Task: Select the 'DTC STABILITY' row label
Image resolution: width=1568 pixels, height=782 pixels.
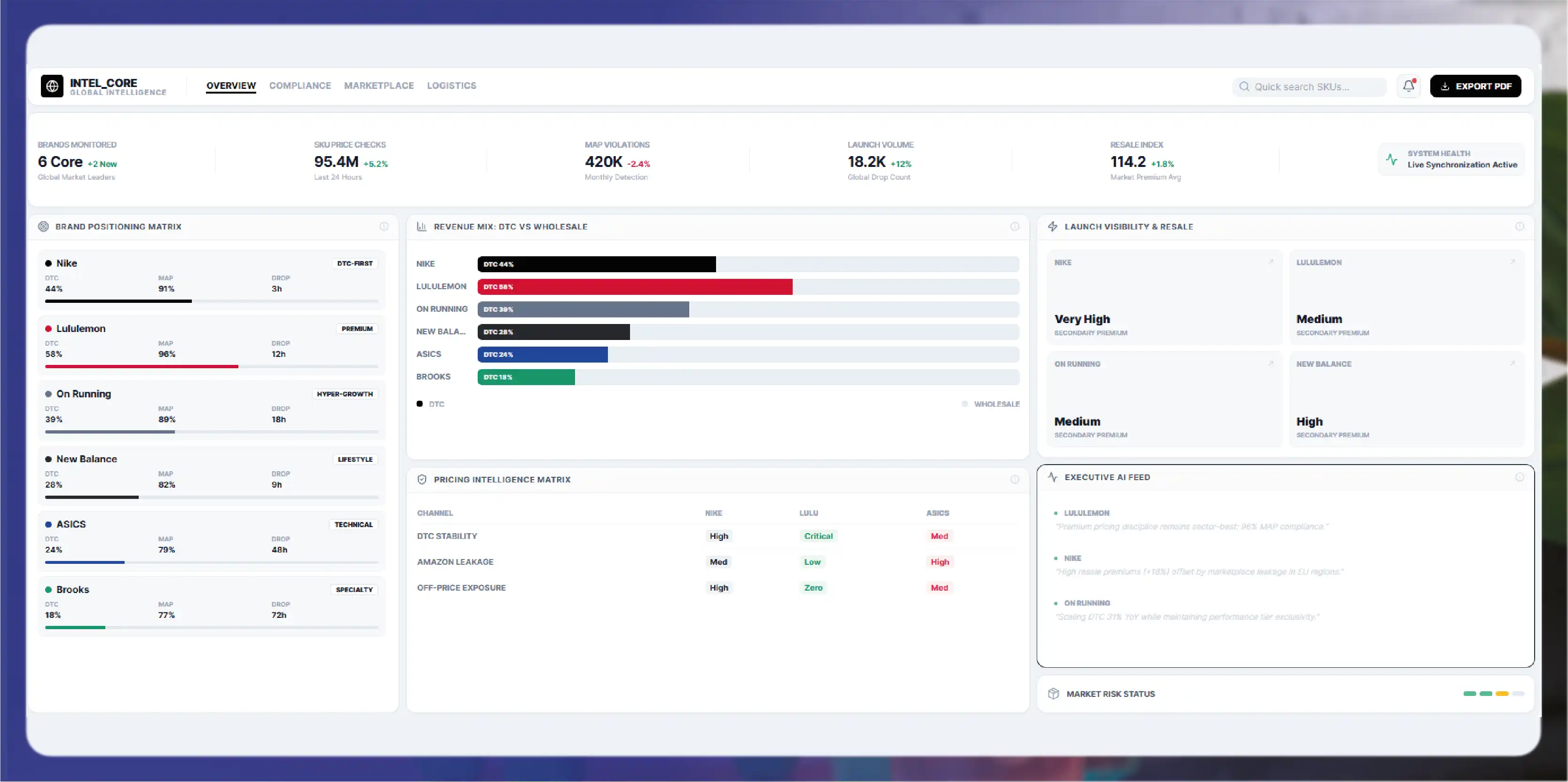Action: tap(447, 536)
